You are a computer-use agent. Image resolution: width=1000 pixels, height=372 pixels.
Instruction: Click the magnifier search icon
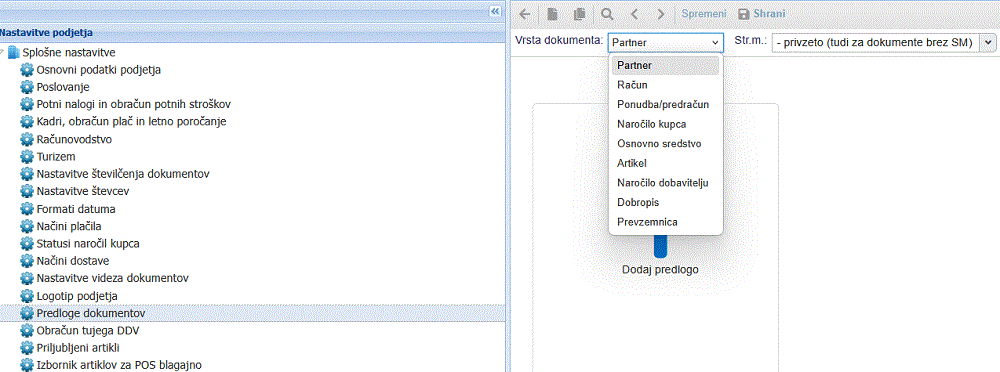607,13
